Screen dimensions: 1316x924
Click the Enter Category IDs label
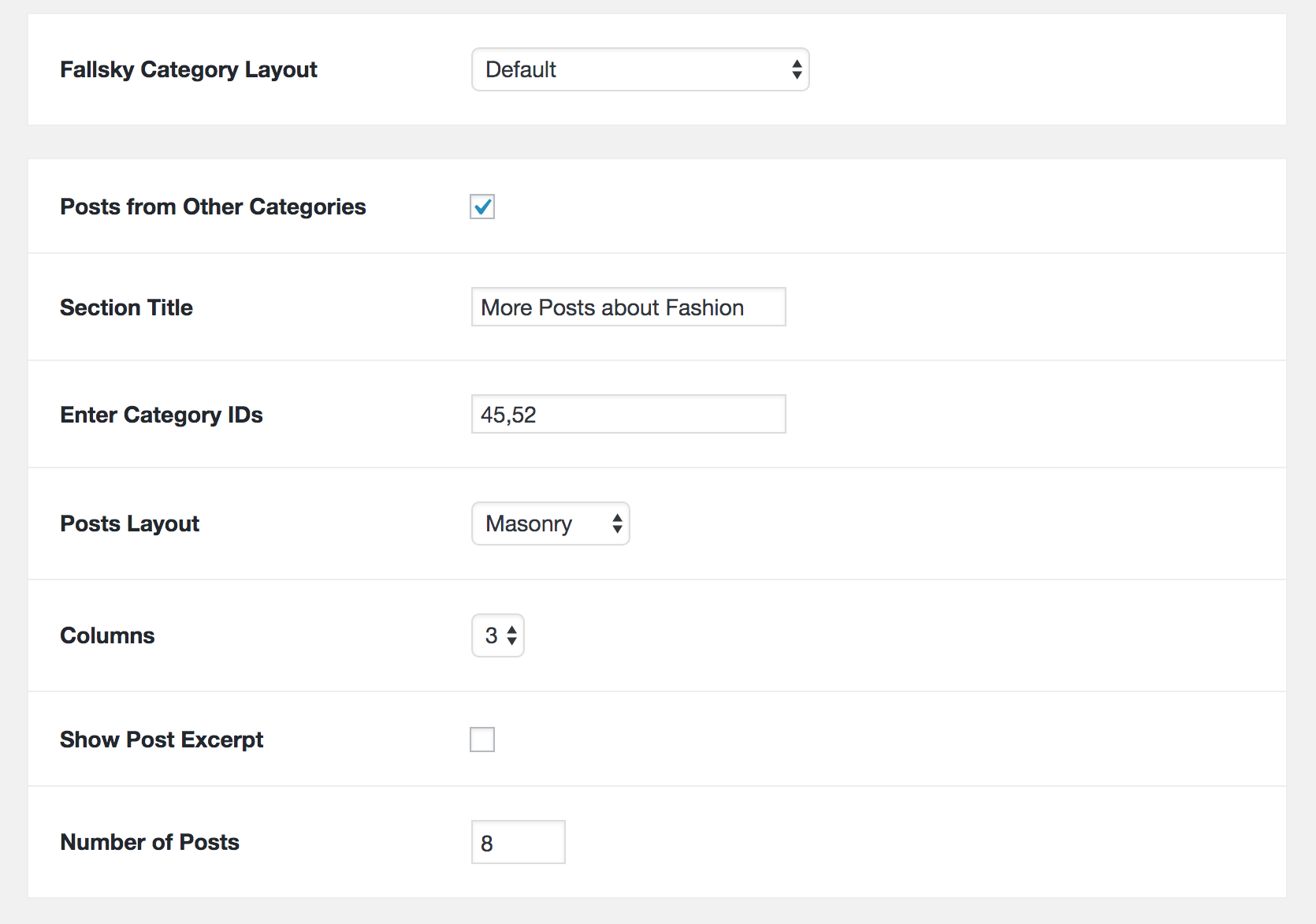tap(161, 414)
